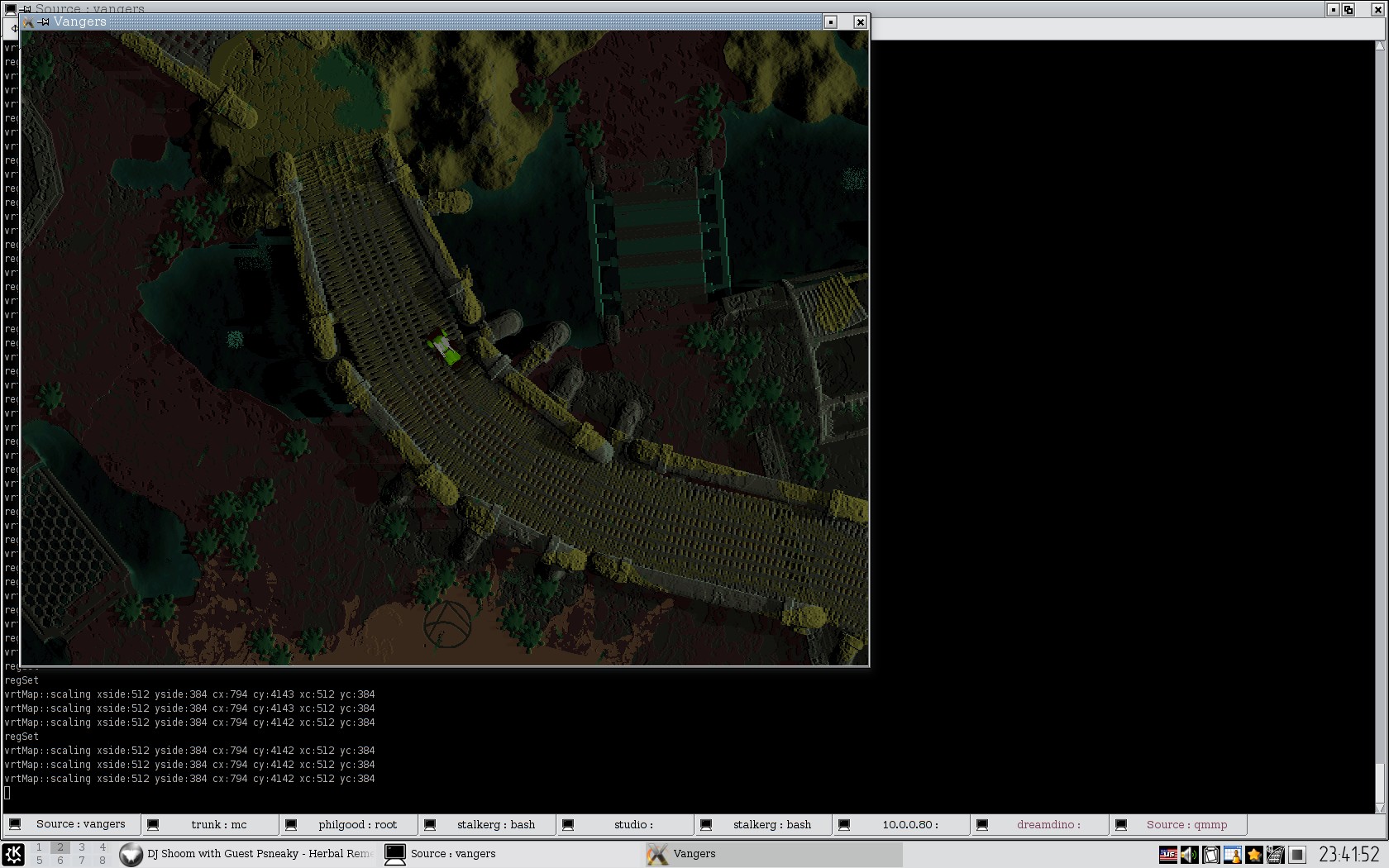This screenshot has width=1389, height=868.
Task: Switch to virtual desktop 4 in pager
Action: (x=103, y=847)
